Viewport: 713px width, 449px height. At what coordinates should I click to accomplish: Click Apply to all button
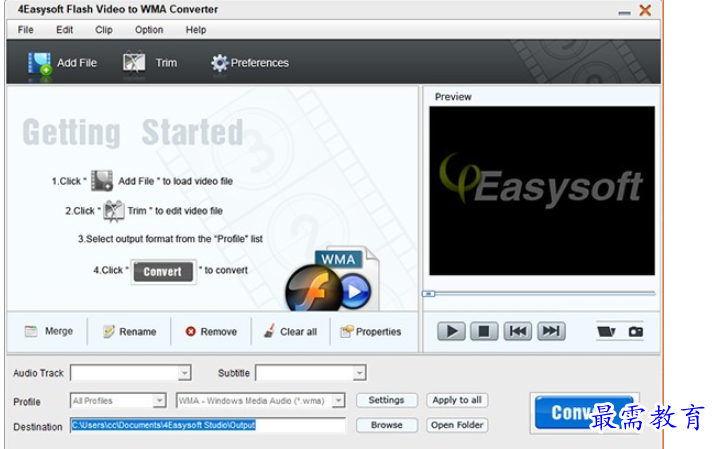coord(457,400)
